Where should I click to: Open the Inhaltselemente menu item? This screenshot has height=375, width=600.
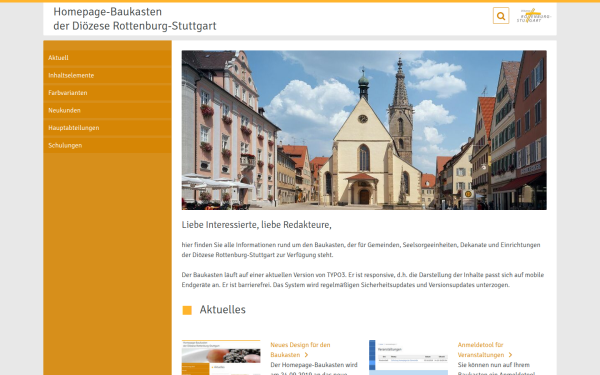point(108,75)
